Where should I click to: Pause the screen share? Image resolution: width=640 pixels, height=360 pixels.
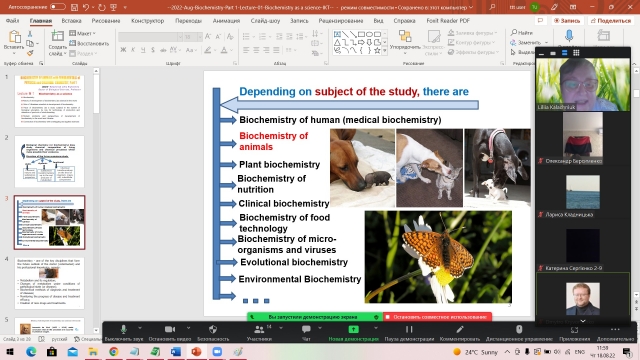(409, 333)
